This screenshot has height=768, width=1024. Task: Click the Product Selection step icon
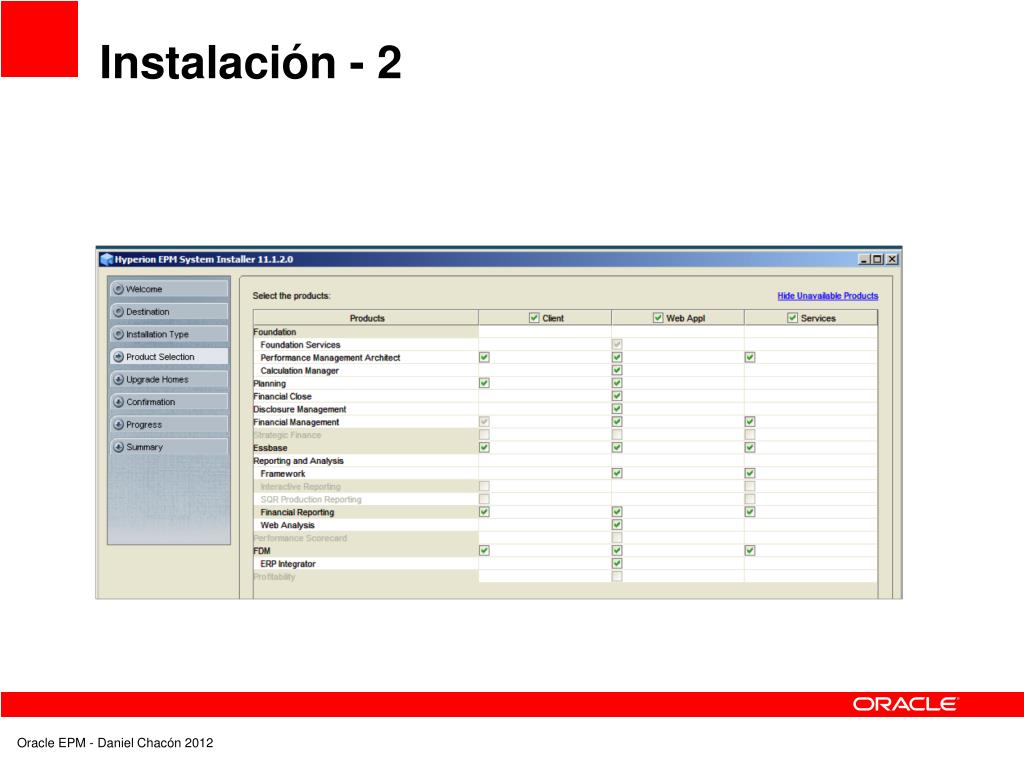pyautogui.click(x=118, y=357)
